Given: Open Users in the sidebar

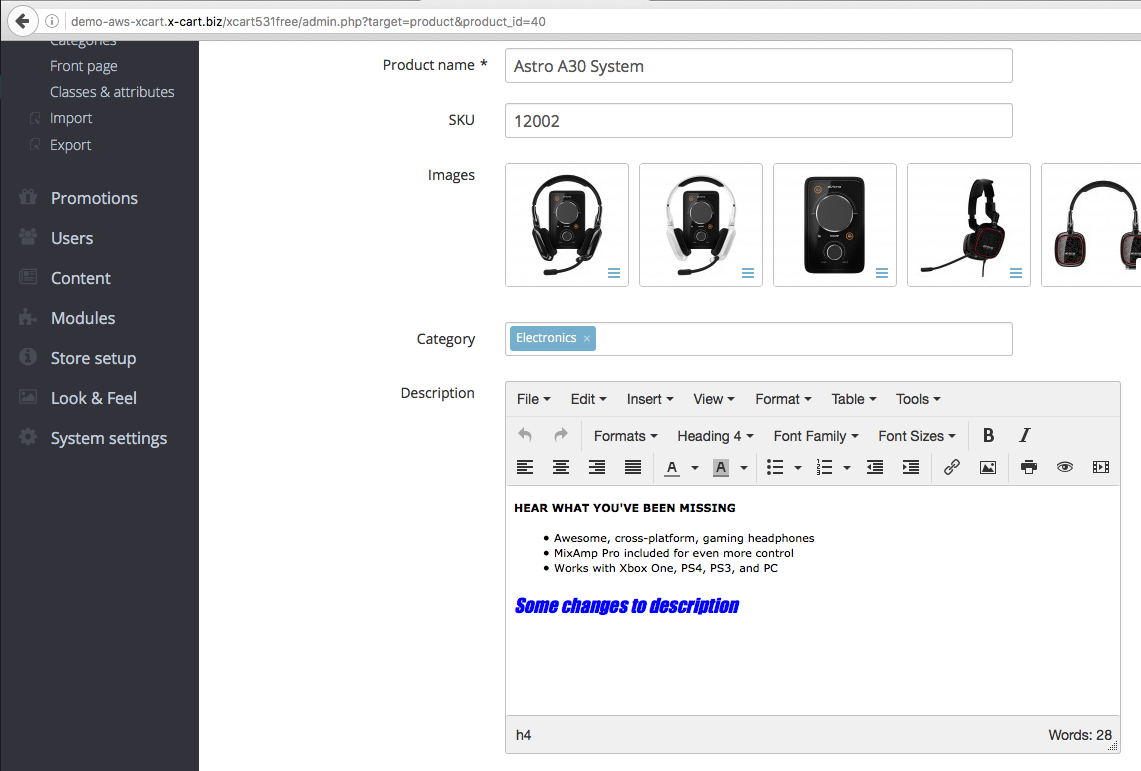Looking at the screenshot, I should pyautogui.click(x=72, y=238).
